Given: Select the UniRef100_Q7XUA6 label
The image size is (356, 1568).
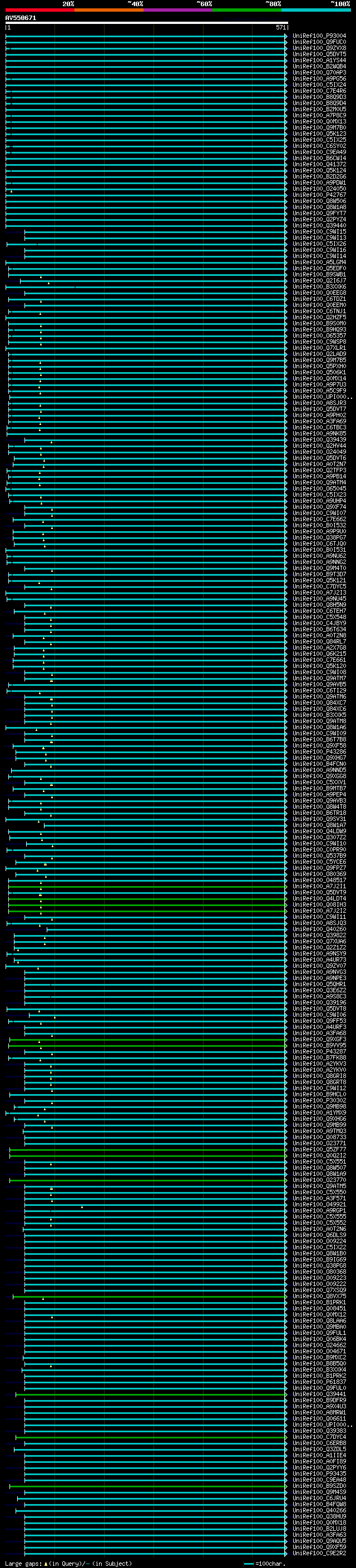Looking at the screenshot, I should (x=319, y=942).
